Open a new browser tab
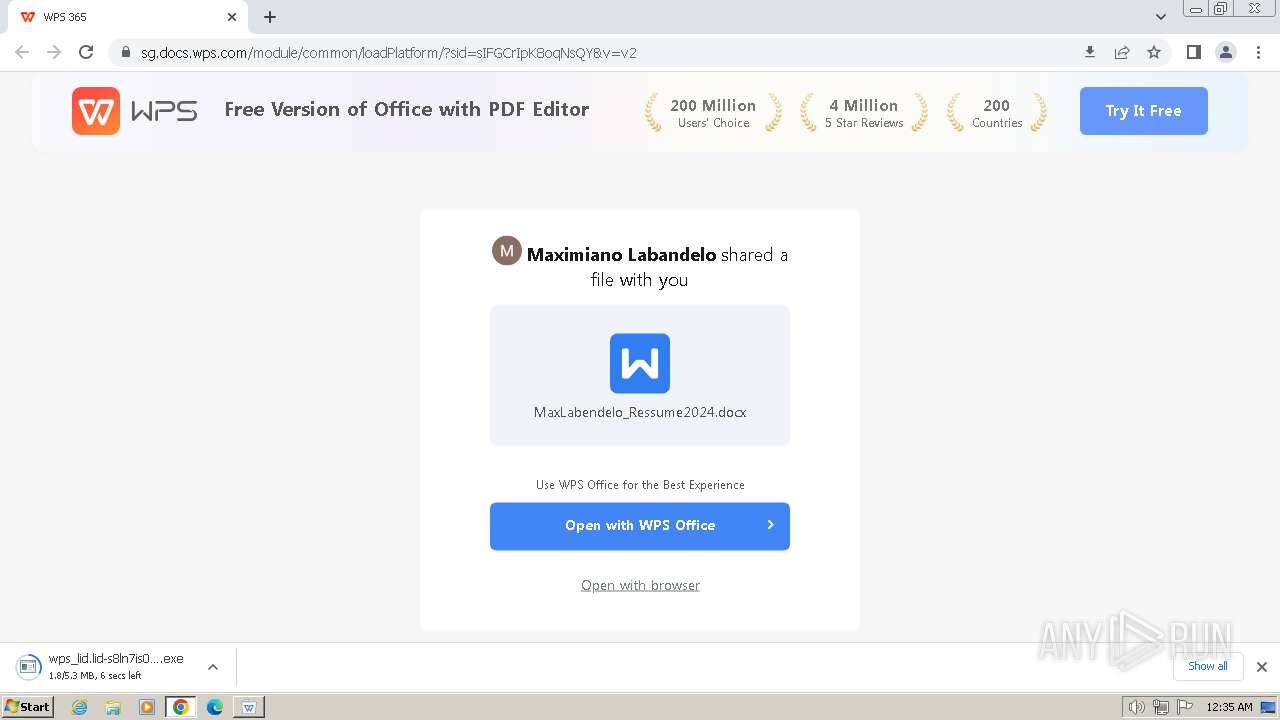 pyautogui.click(x=270, y=17)
